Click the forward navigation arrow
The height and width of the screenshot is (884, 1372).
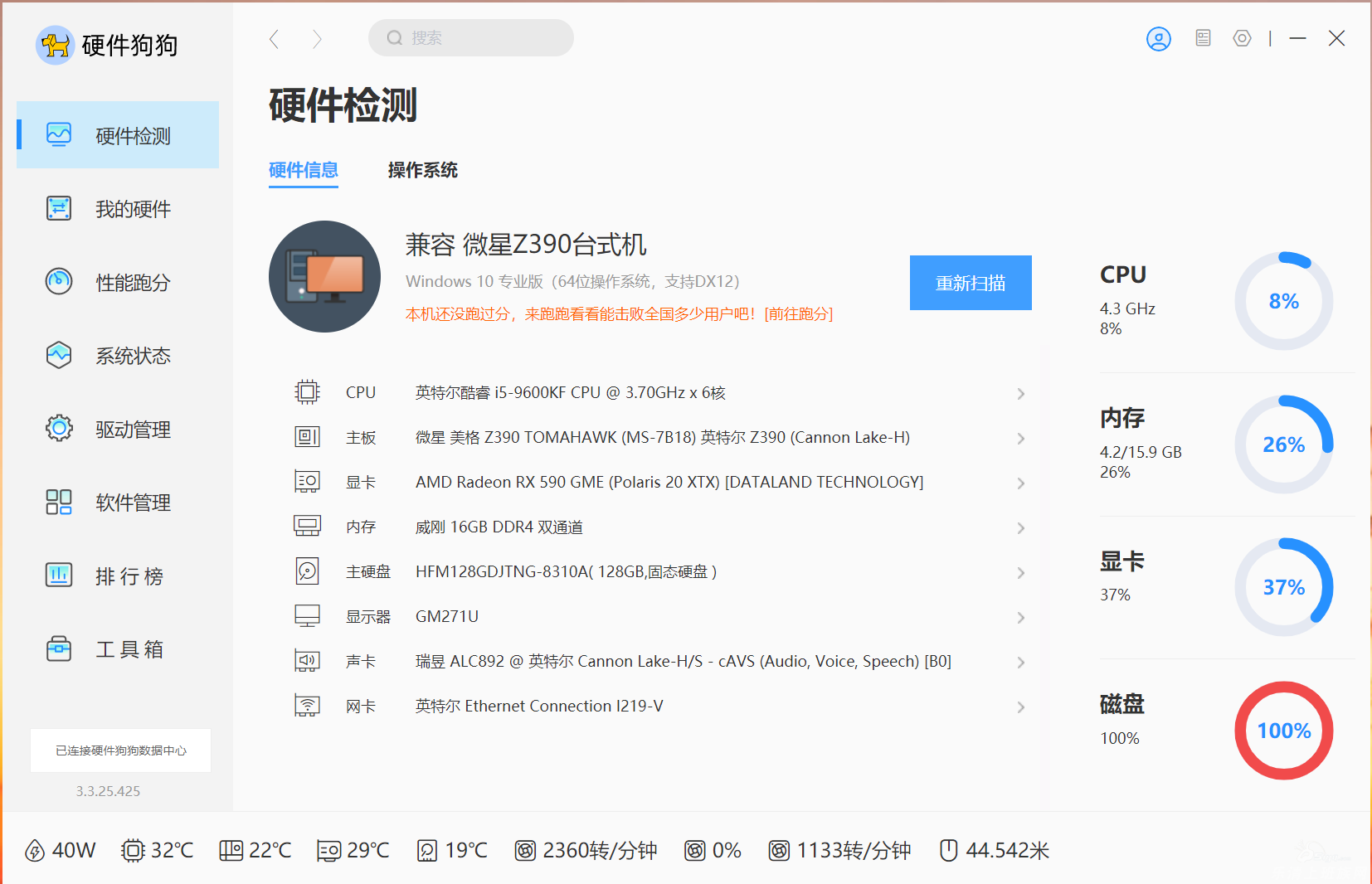(x=317, y=39)
